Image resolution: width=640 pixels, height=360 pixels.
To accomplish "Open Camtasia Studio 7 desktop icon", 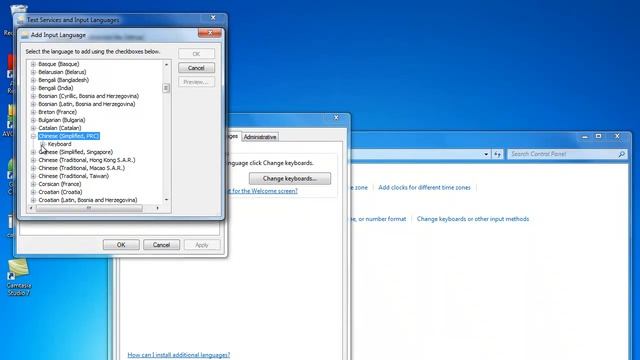I will 18,277.
